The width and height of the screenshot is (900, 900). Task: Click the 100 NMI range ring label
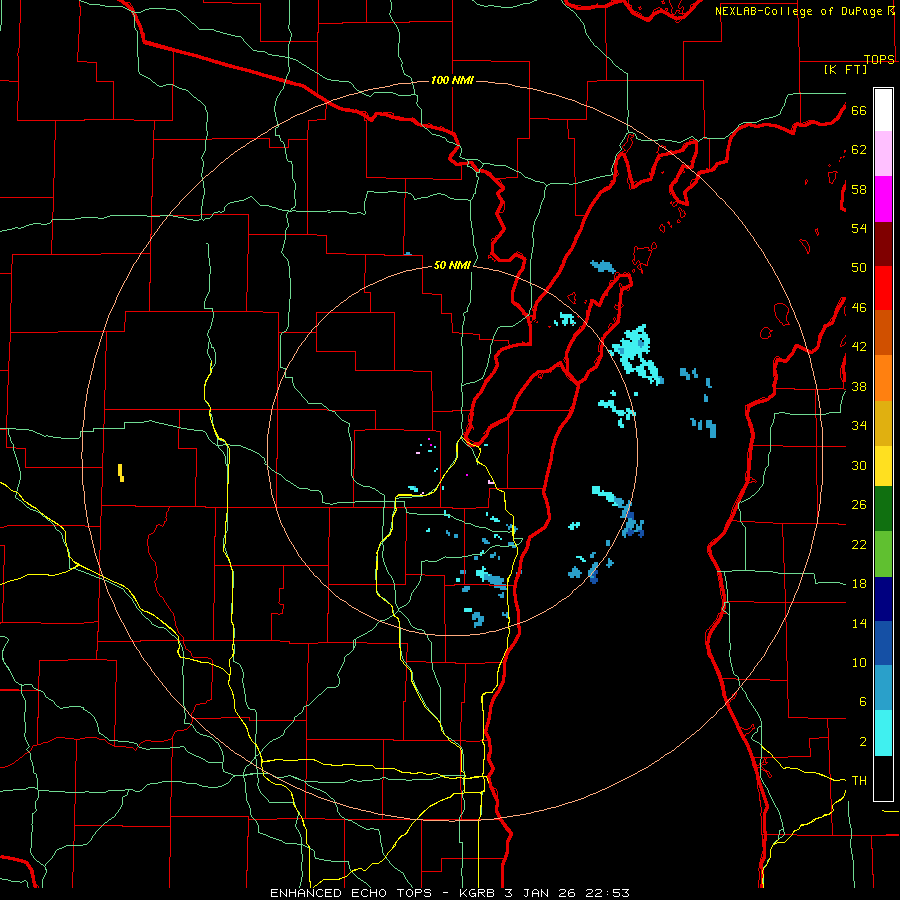point(452,80)
